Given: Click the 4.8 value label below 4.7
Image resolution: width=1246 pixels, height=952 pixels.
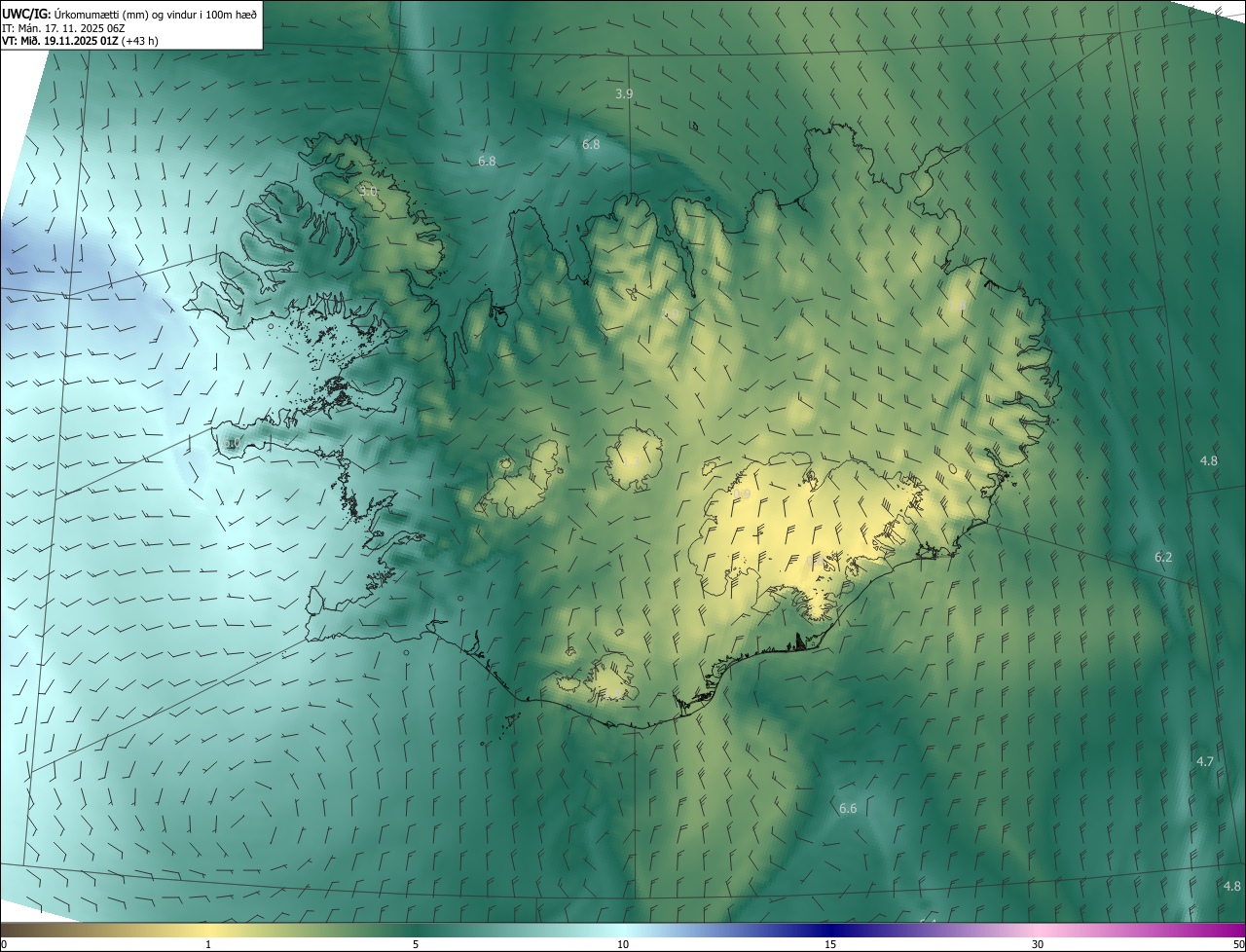Looking at the screenshot, I should tap(1231, 886).
